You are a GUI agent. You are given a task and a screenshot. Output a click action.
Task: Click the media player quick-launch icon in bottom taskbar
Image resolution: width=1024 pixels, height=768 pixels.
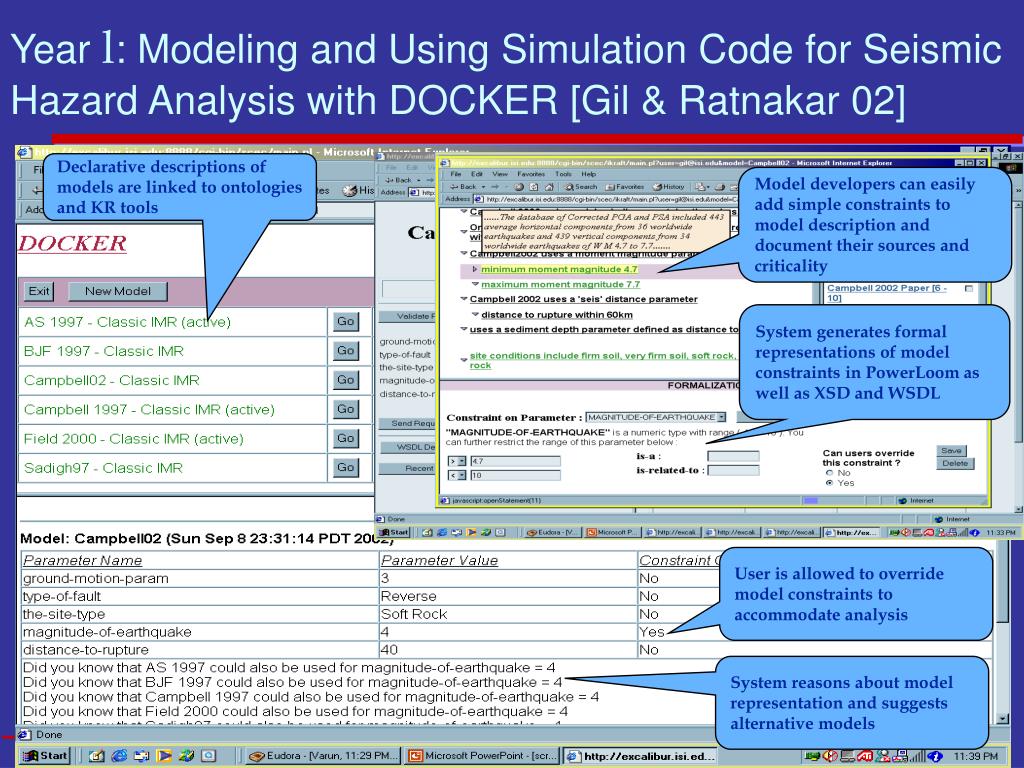164,756
